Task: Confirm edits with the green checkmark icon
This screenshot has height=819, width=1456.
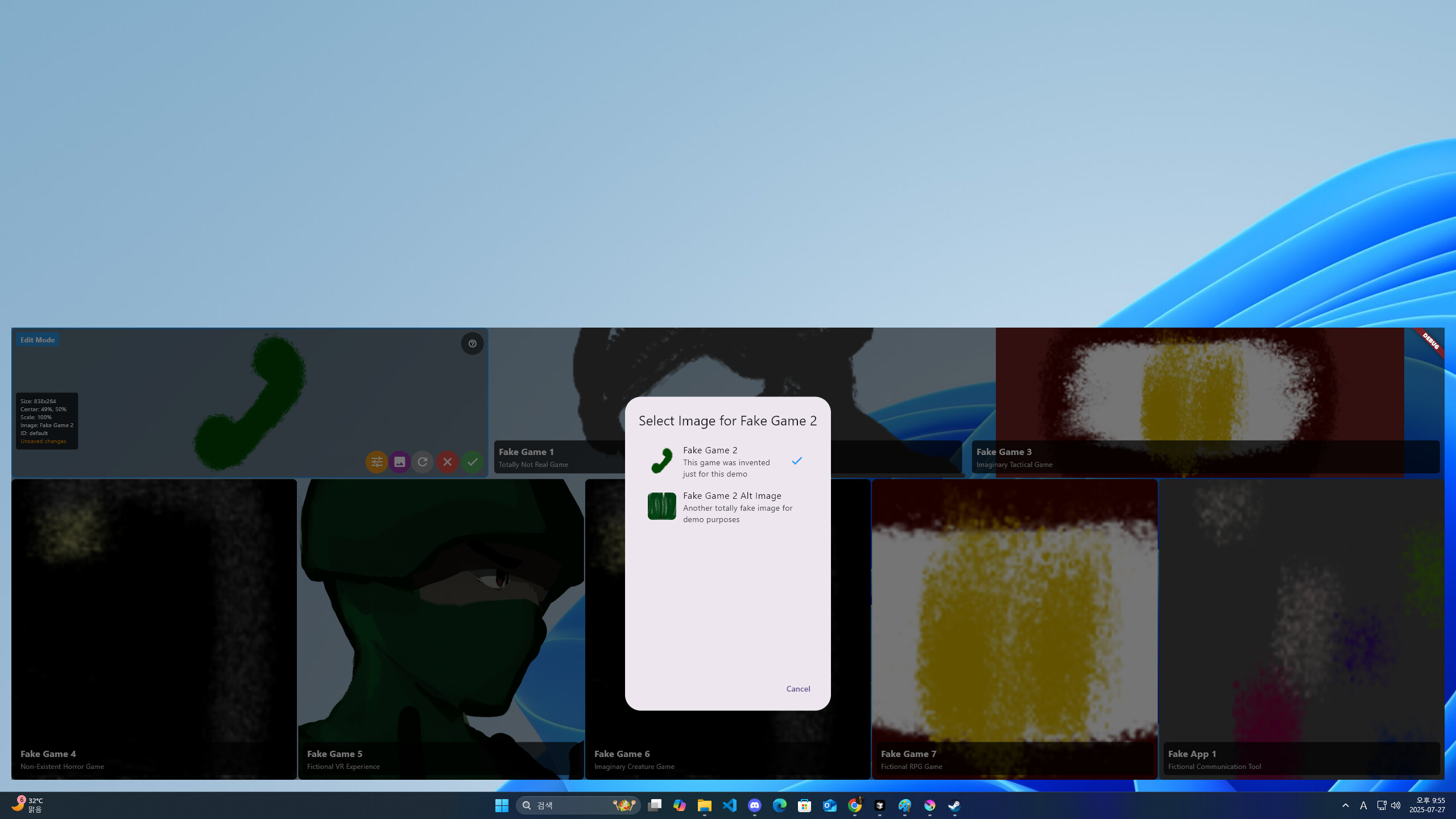Action: point(473,462)
